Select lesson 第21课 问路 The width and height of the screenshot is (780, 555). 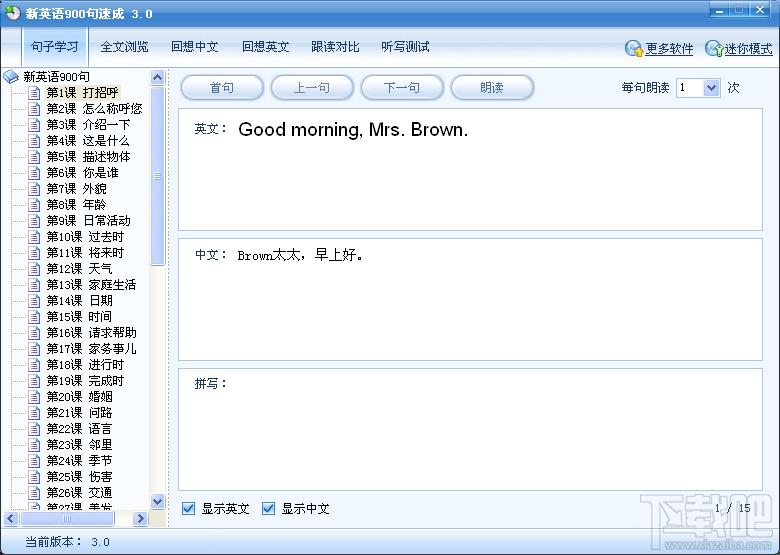pos(80,413)
